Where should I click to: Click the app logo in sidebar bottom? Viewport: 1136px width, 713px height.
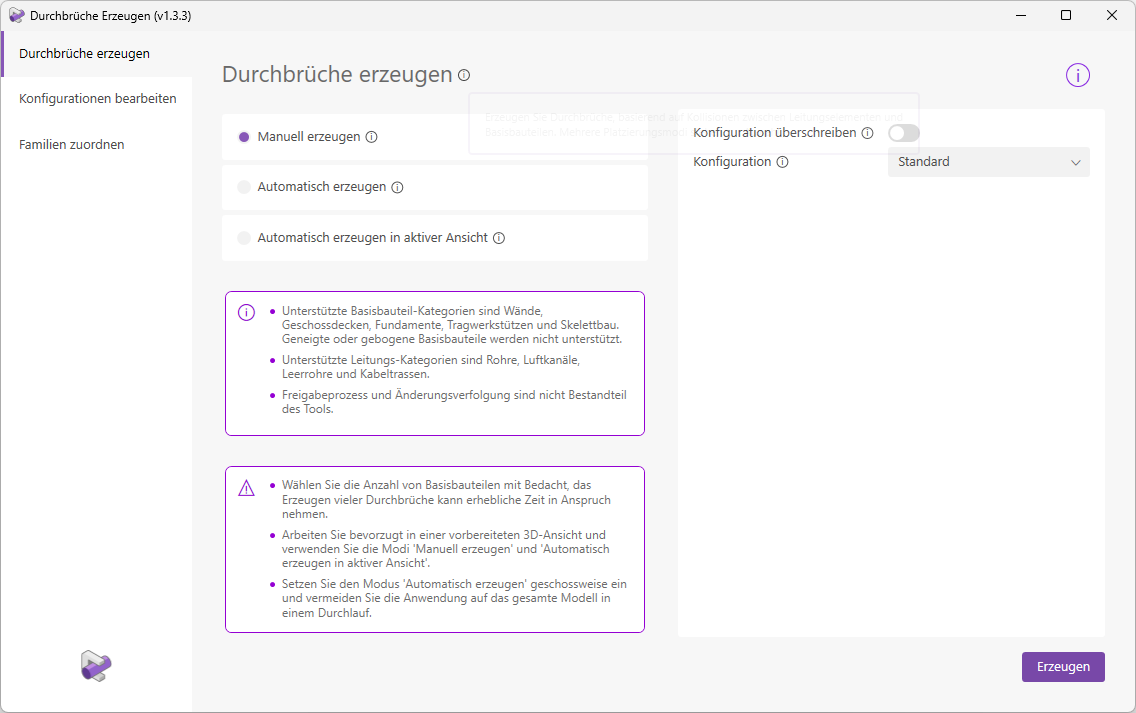point(96,666)
